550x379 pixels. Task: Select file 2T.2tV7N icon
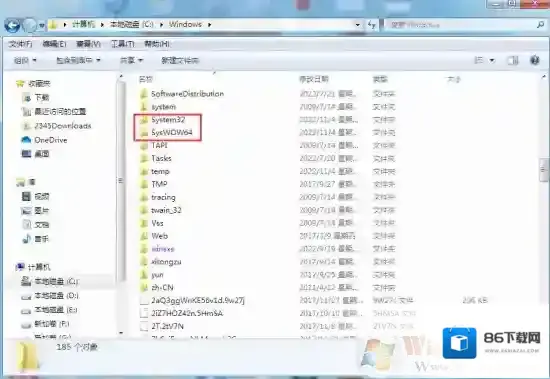(x=144, y=326)
